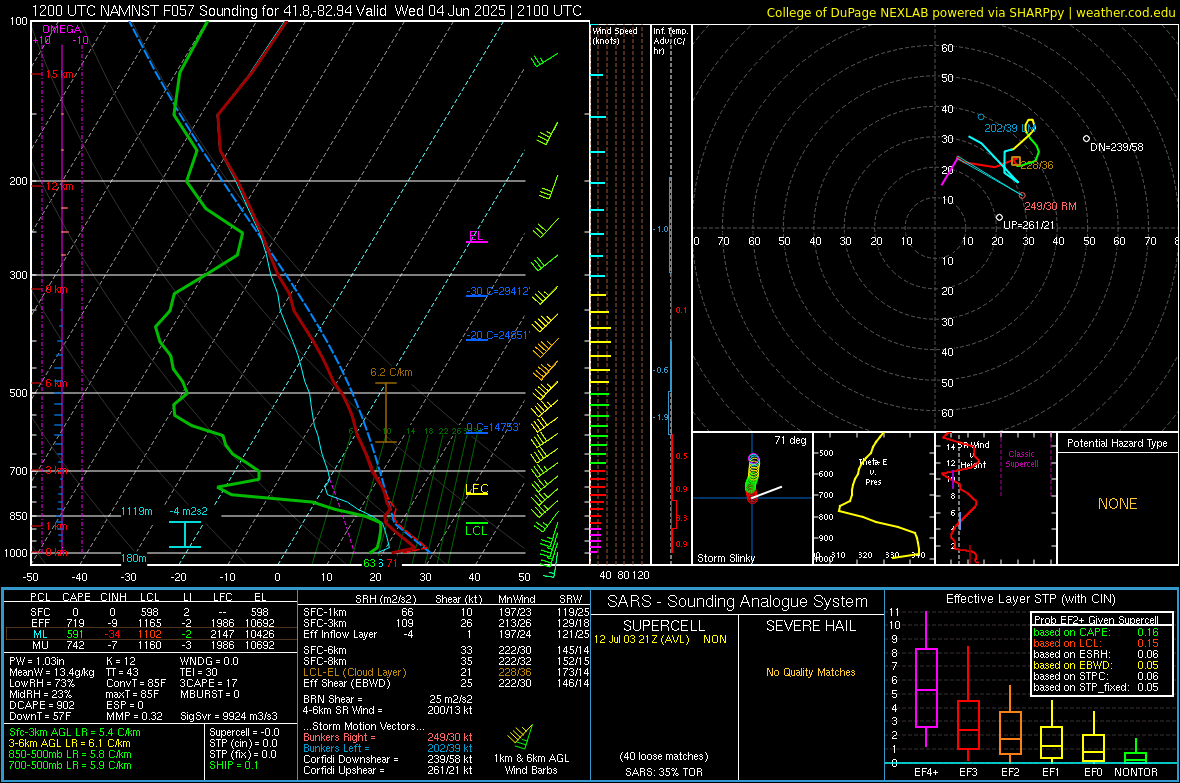Click the 'Effective Layer STP (with CIN)' title
Image resolution: width=1180 pixels, height=783 pixels.
tap(1031, 599)
